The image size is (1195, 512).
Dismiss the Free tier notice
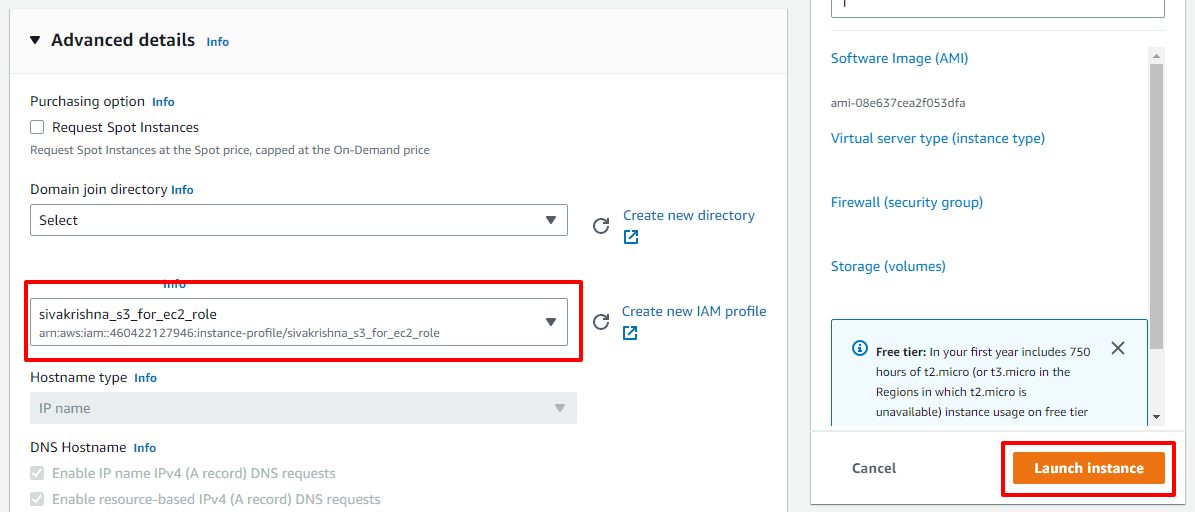[x=1118, y=348]
